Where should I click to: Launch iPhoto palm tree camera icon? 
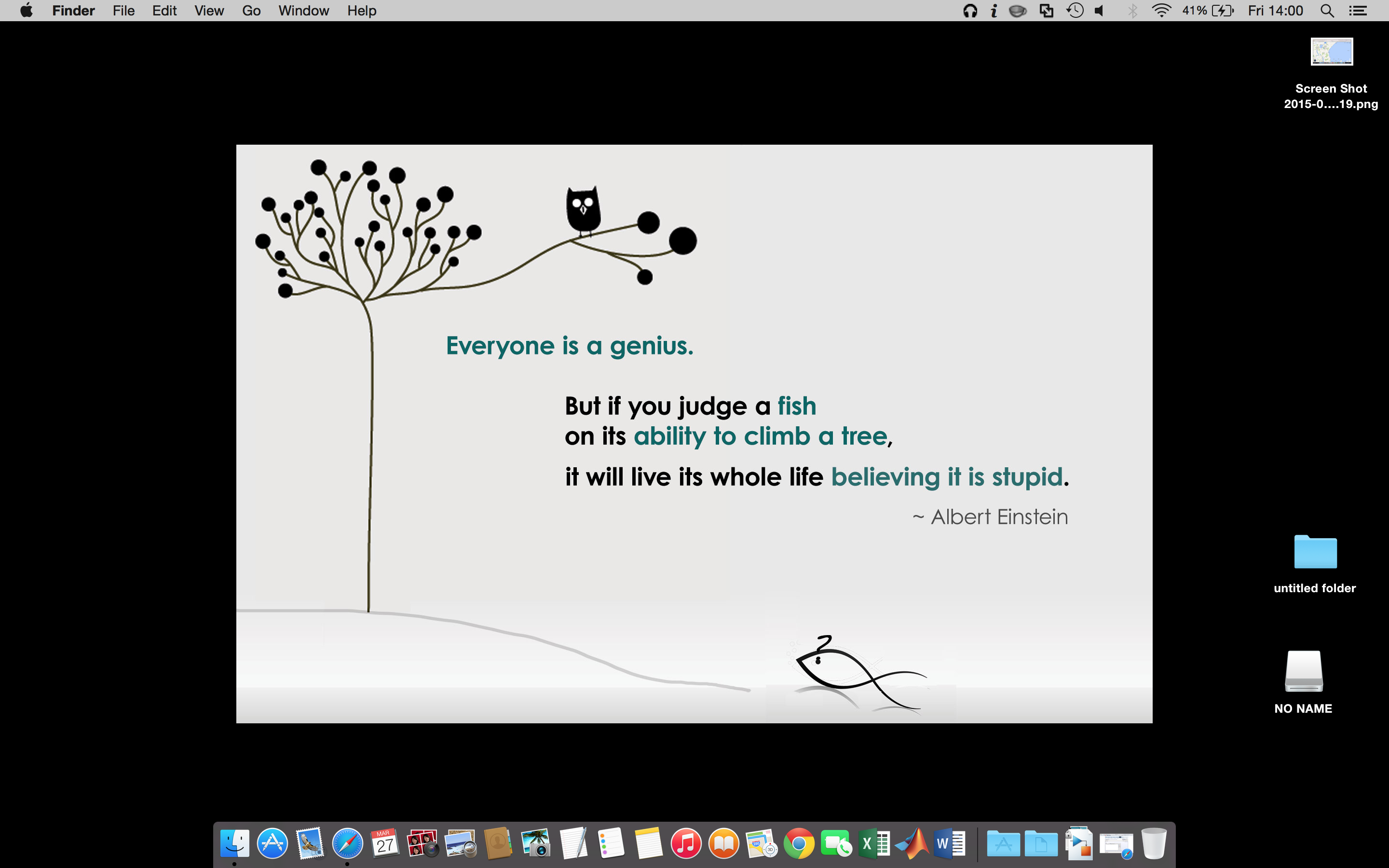click(535, 843)
